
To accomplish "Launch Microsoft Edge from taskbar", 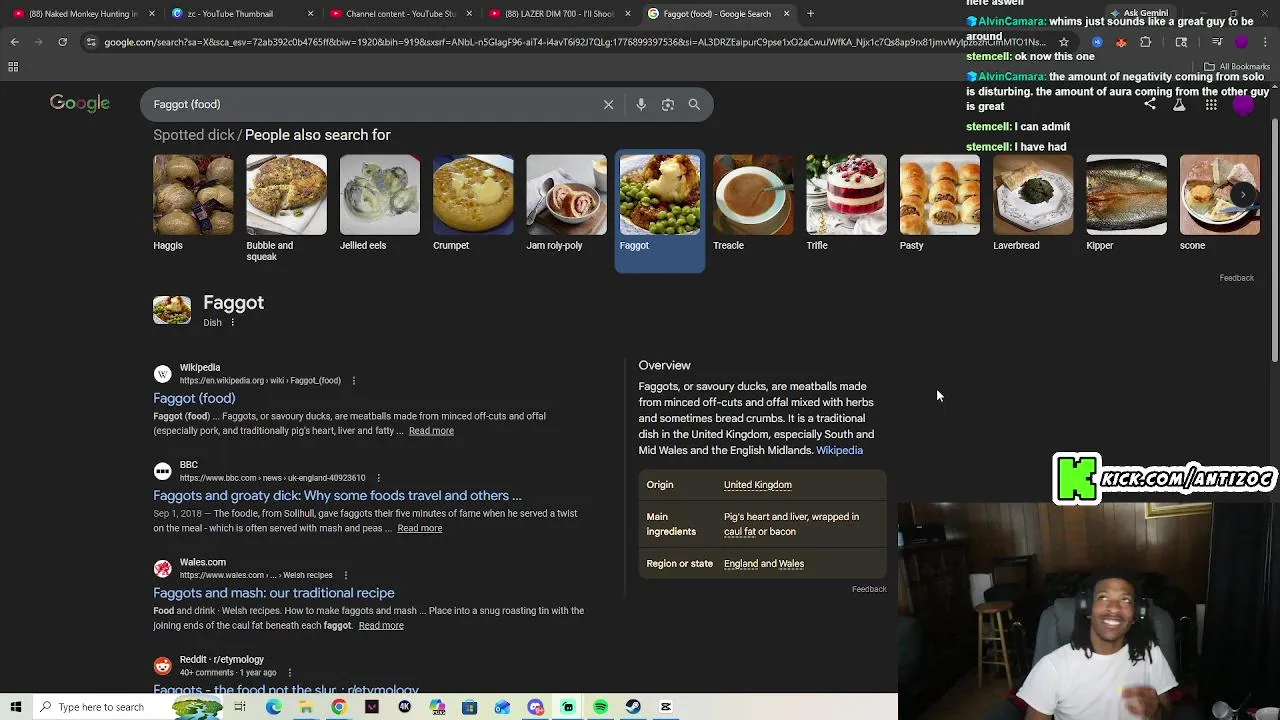I will (273, 707).
